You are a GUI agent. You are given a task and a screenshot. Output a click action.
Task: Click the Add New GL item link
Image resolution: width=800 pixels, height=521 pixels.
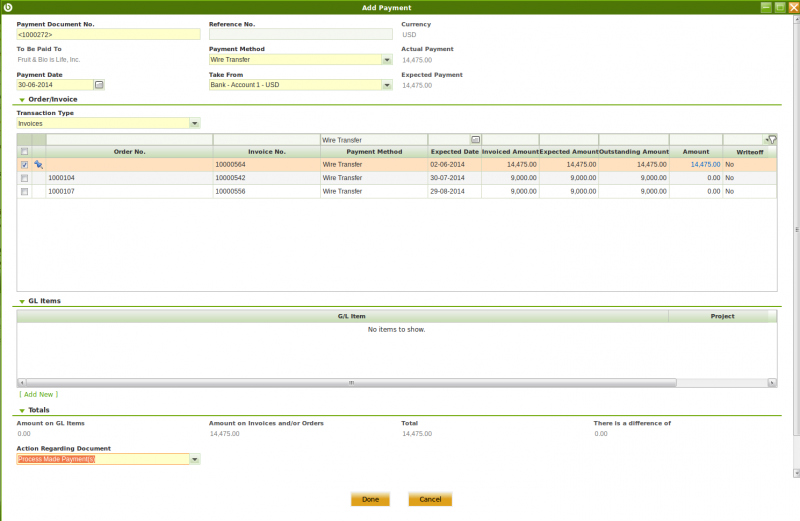click(39, 394)
